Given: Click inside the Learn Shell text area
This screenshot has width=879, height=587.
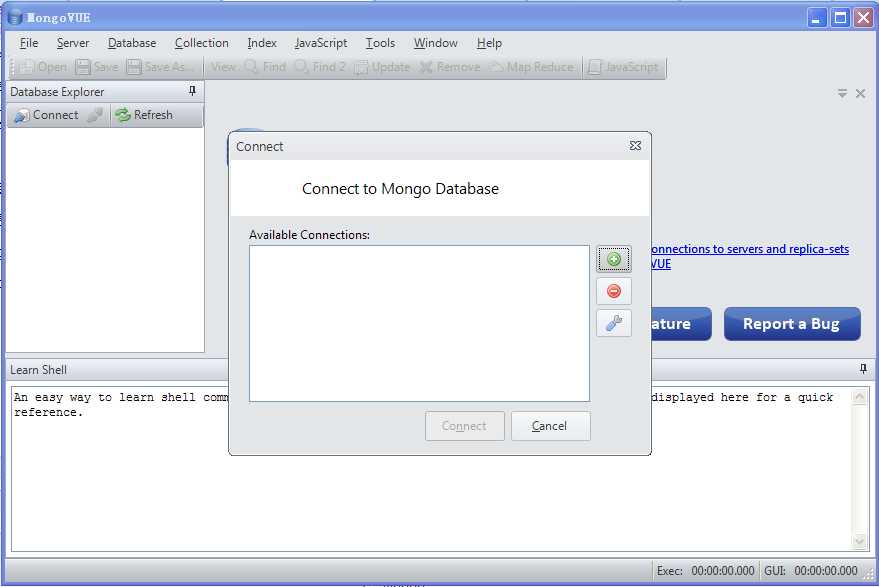Looking at the screenshot, I should click(431, 469).
